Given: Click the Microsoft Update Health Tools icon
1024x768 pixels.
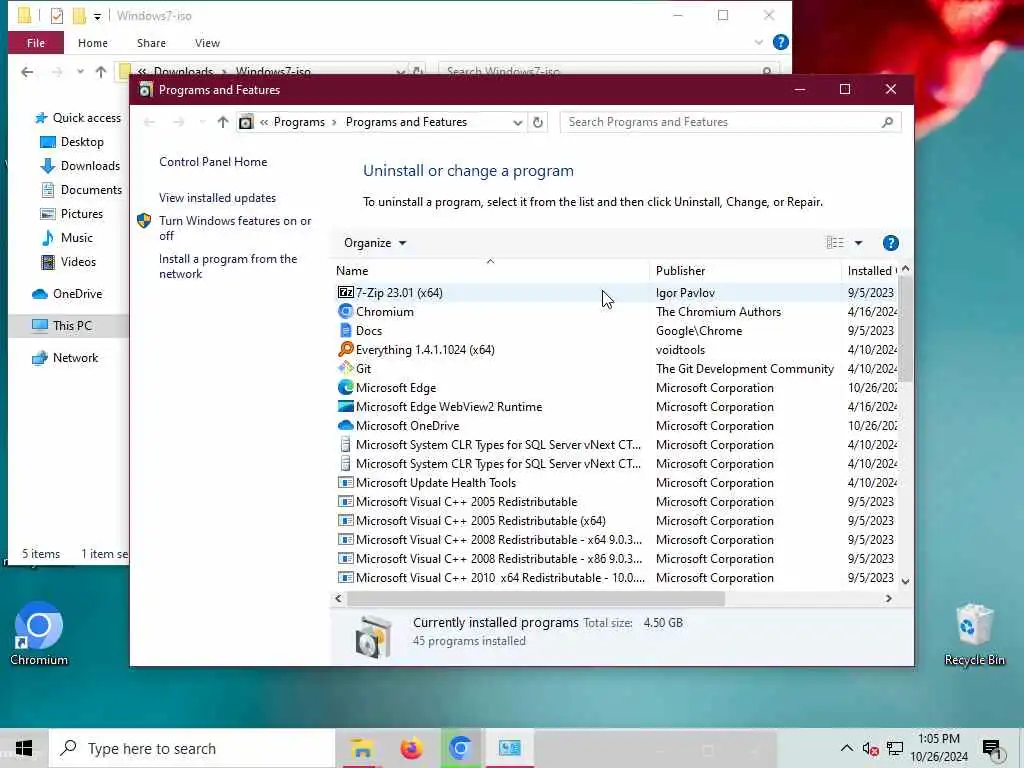Looking at the screenshot, I should tap(345, 483).
